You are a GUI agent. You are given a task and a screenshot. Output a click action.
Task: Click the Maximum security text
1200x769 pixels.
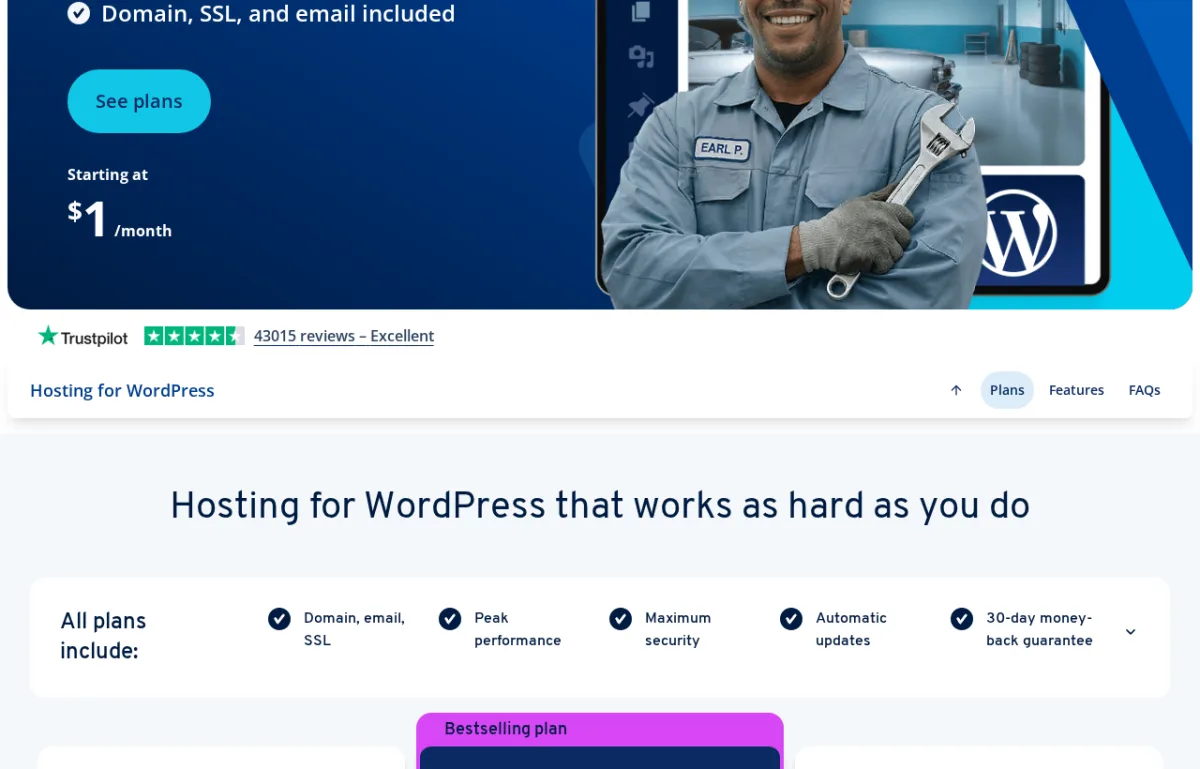click(678, 629)
